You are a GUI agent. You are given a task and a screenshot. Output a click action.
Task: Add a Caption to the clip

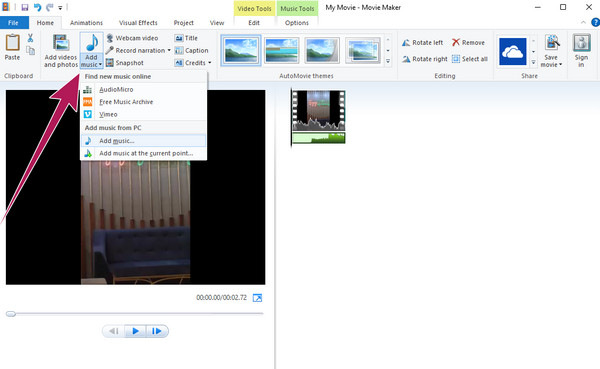pos(191,50)
